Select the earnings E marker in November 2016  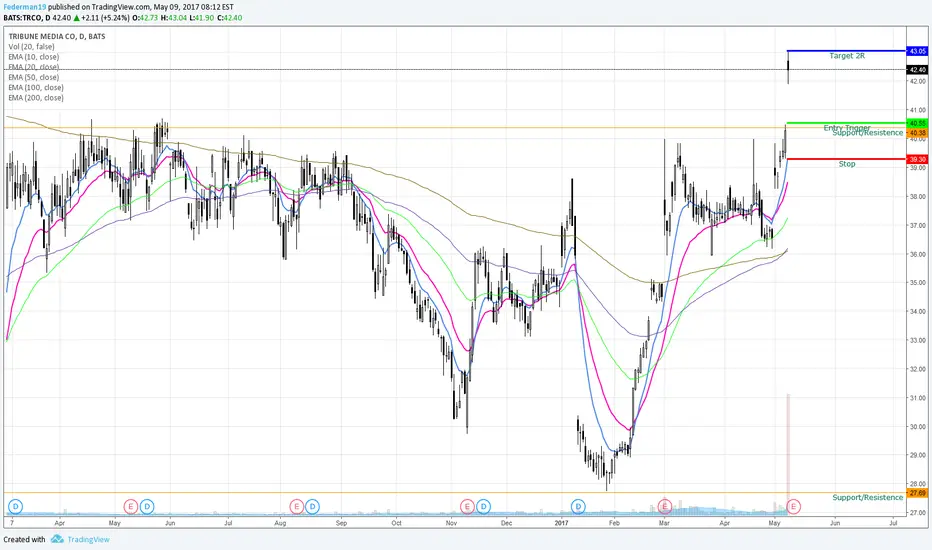[468, 507]
